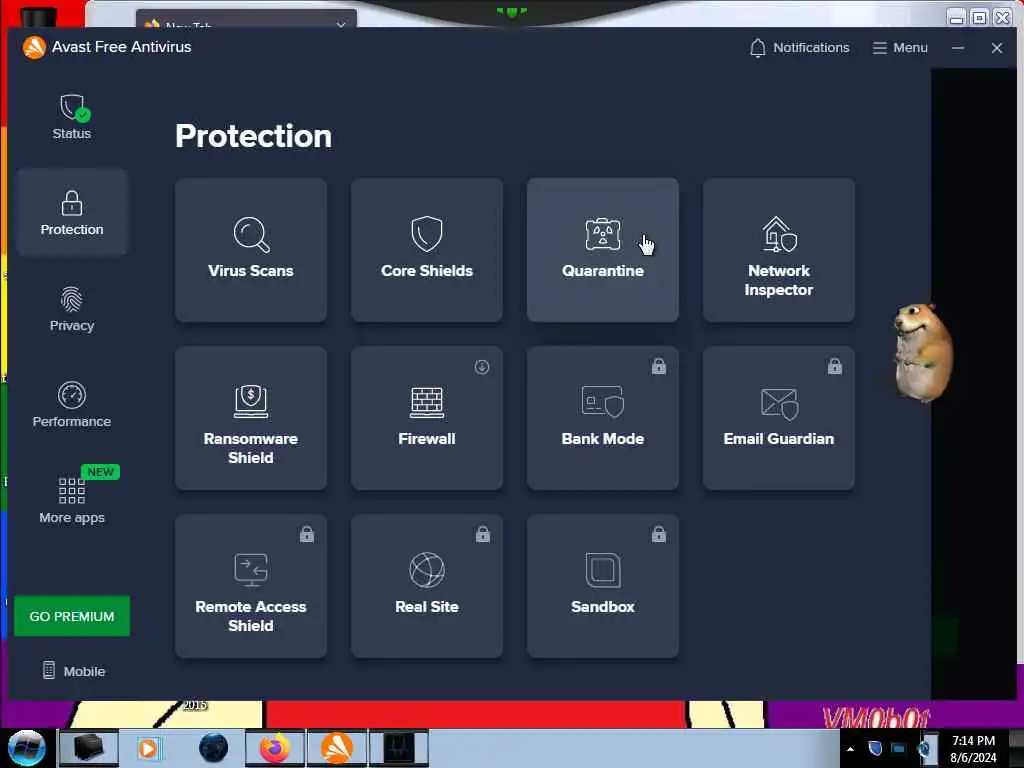Open the Mobile link in sidebar
The image size is (1024, 768).
(74, 671)
